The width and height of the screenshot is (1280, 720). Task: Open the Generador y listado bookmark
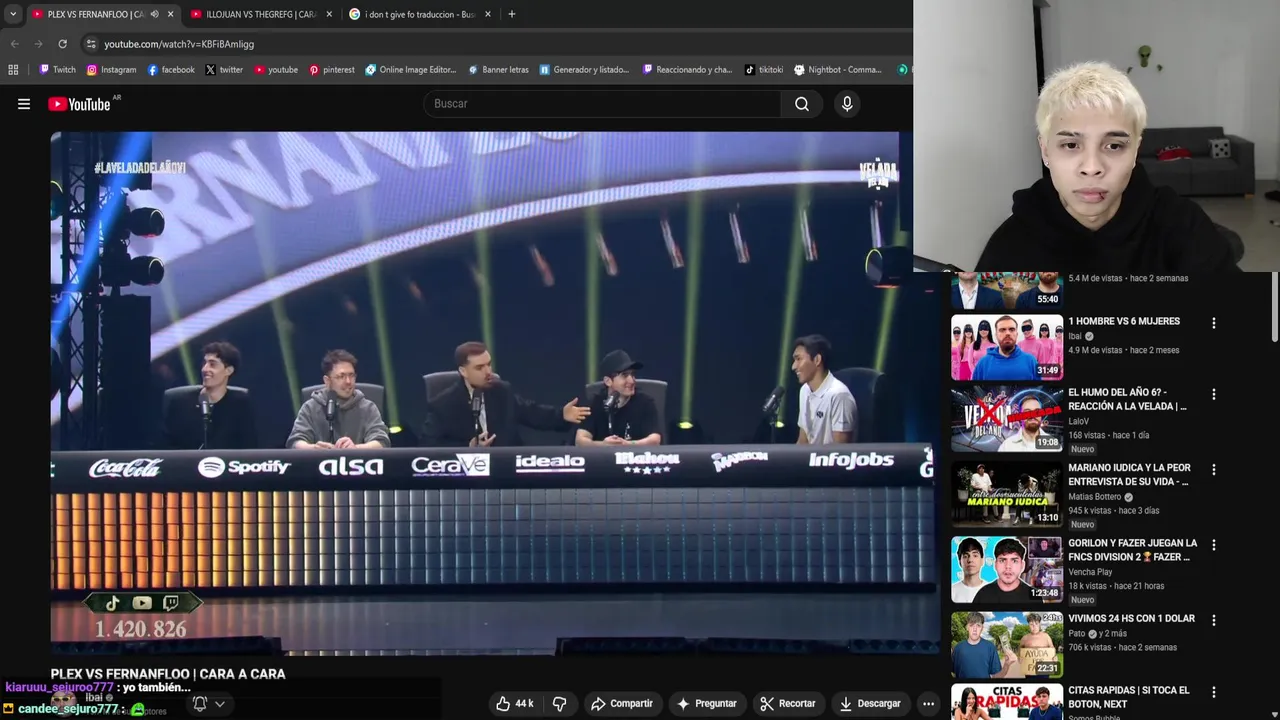coord(584,70)
